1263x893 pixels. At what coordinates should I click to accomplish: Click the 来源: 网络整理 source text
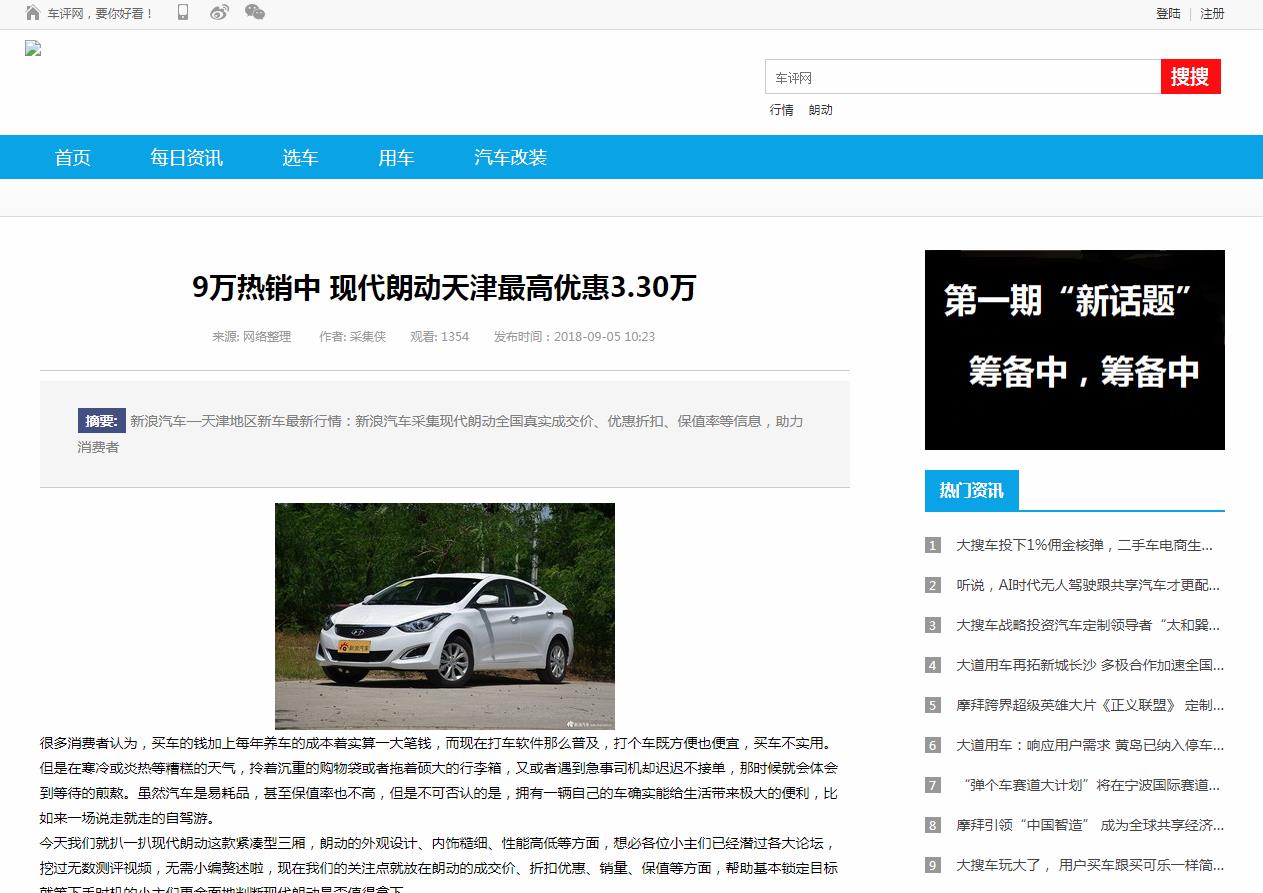pyautogui.click(x=251, y=337)
